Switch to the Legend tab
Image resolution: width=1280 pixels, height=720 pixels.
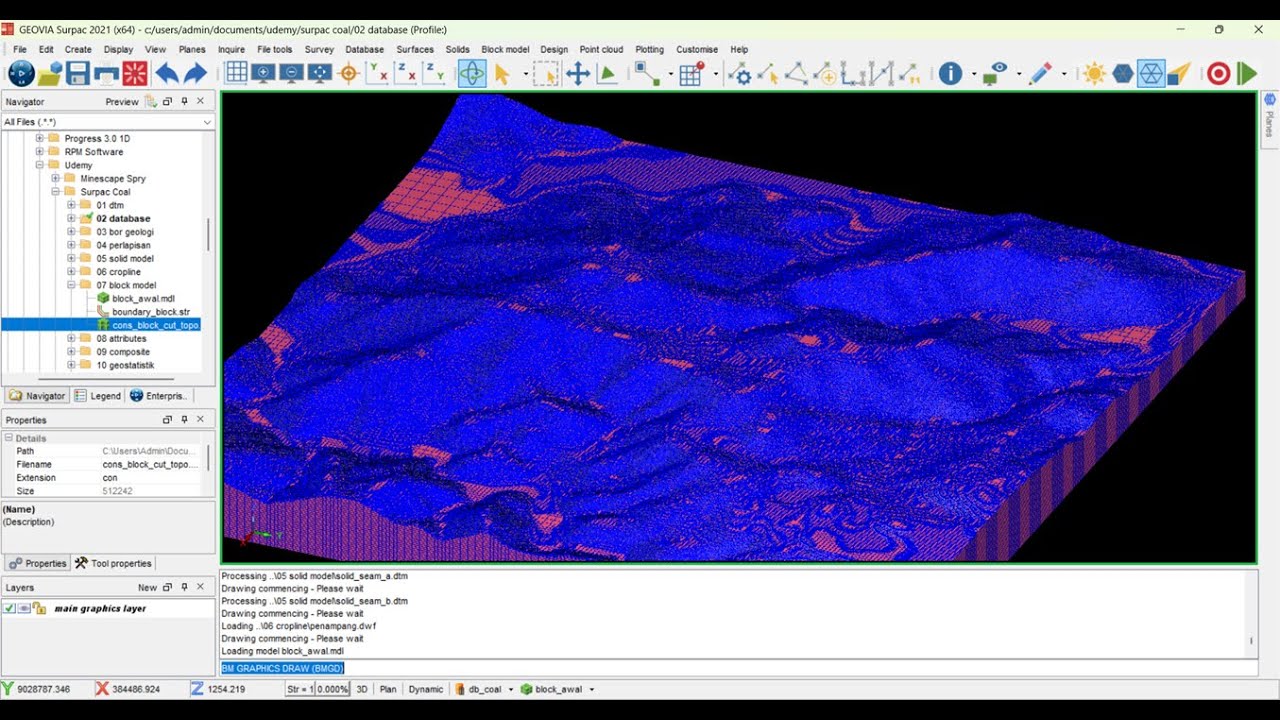click(x=97, y=396)
